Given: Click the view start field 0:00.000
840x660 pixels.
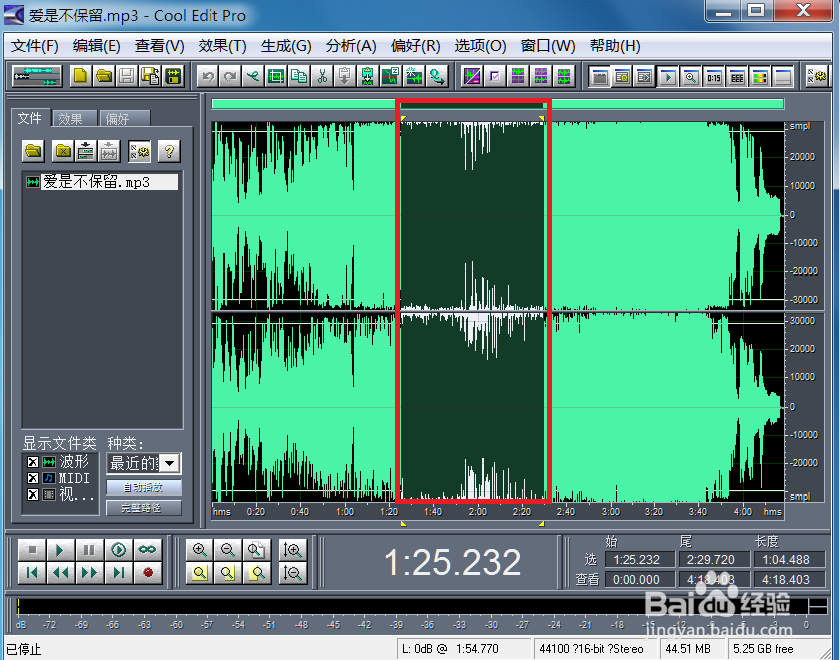Looking at the screenshot, I should (640, 580).
